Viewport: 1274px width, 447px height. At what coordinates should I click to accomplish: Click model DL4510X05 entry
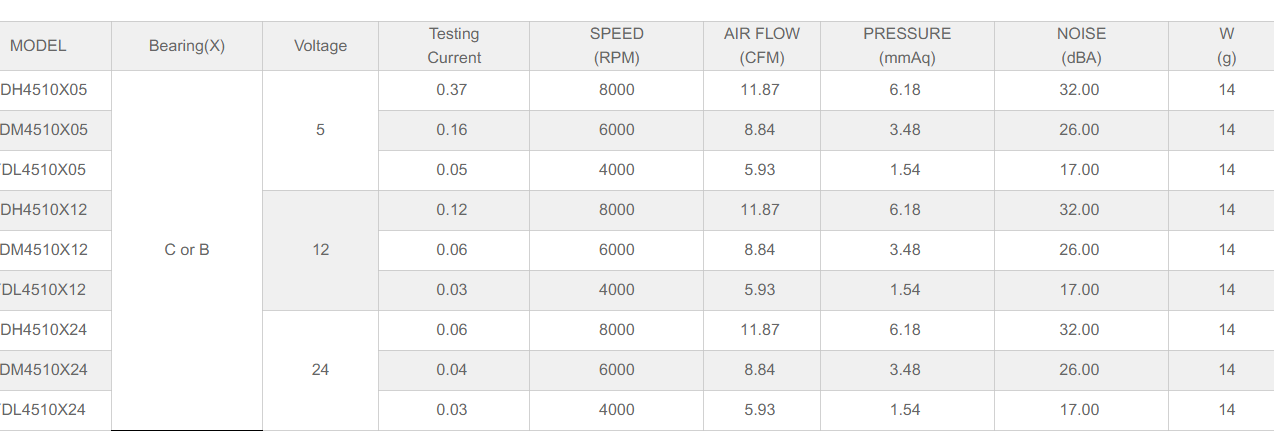(44, 170)
